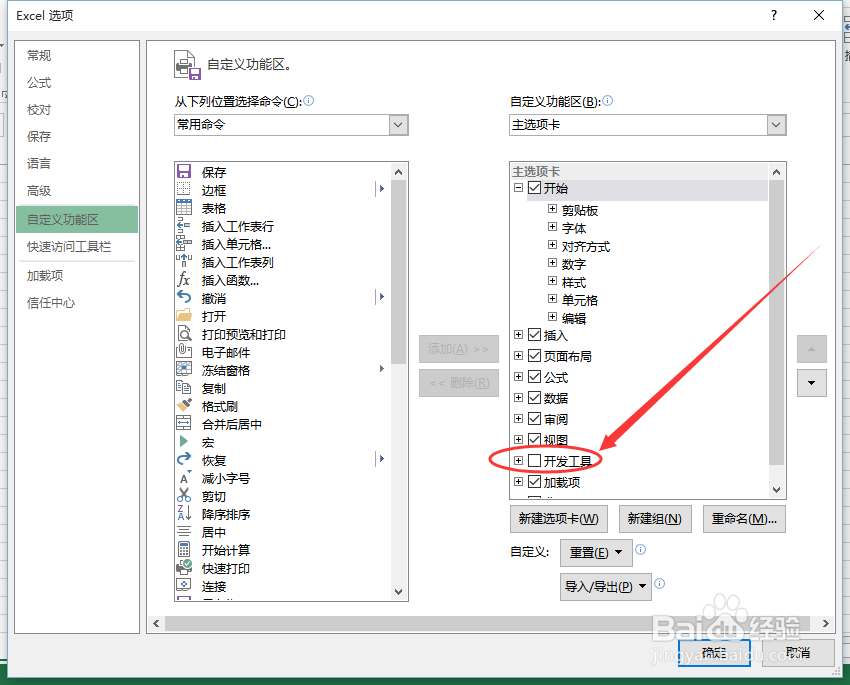Click 新建组(N) button
The height and width of the screenshot is (685, 850).
654,519
